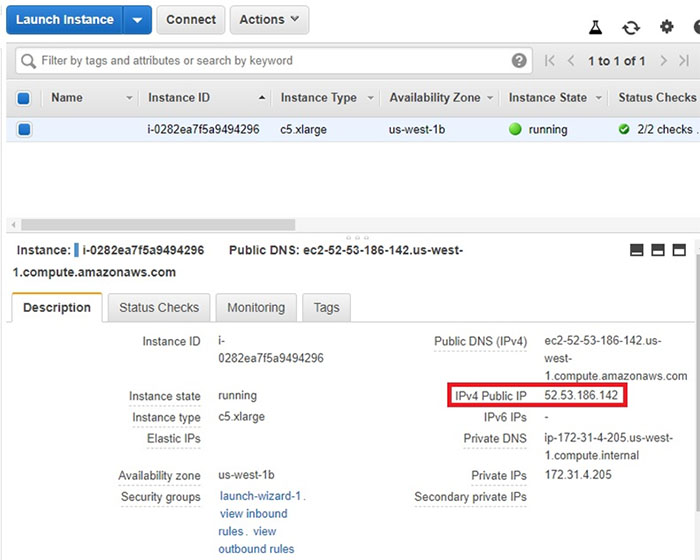The image size is (700, 560).
Task: Expand the Actions dropdown menu
Action: click(269, 20)
